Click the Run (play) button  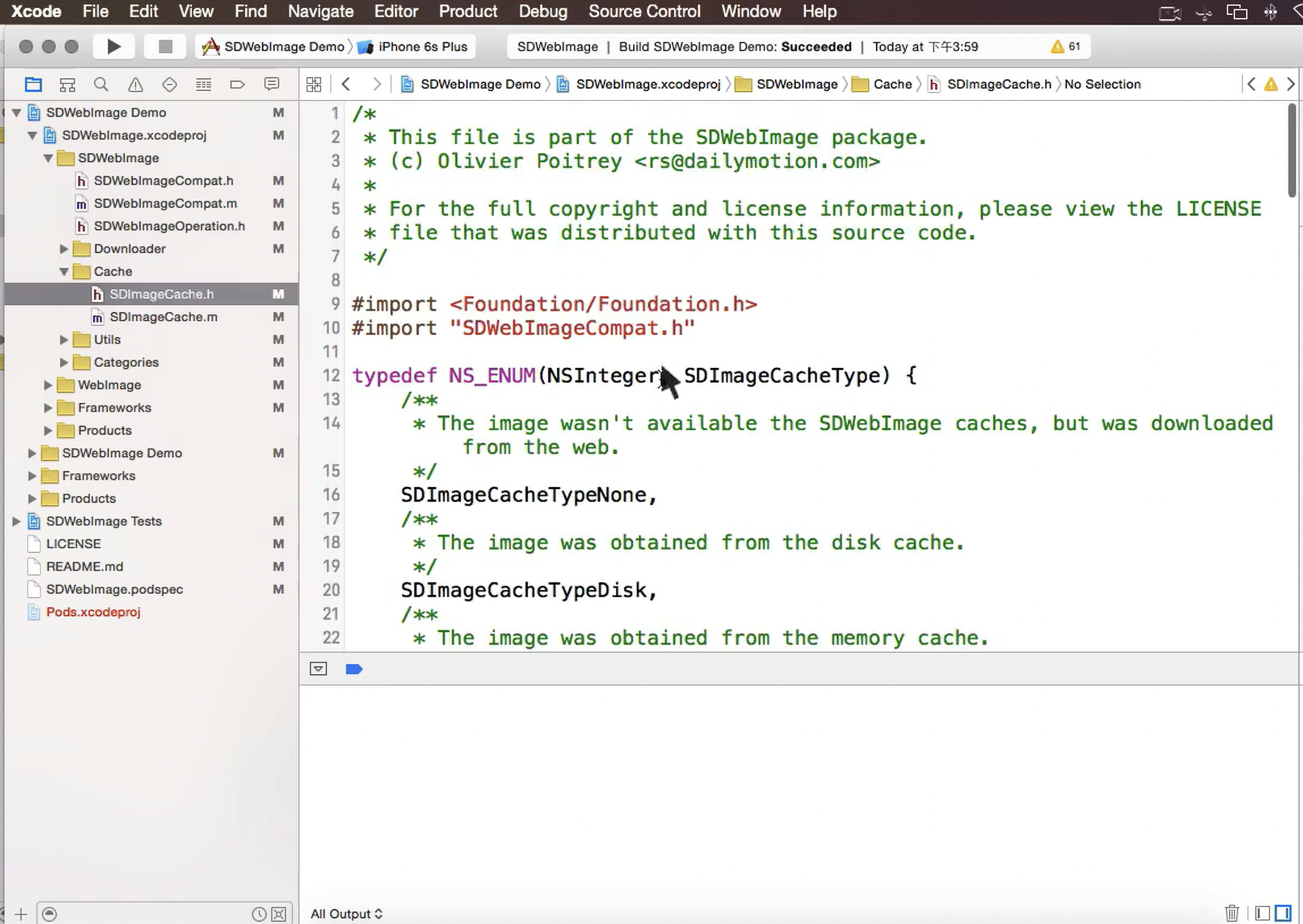(x=114, y=47)
